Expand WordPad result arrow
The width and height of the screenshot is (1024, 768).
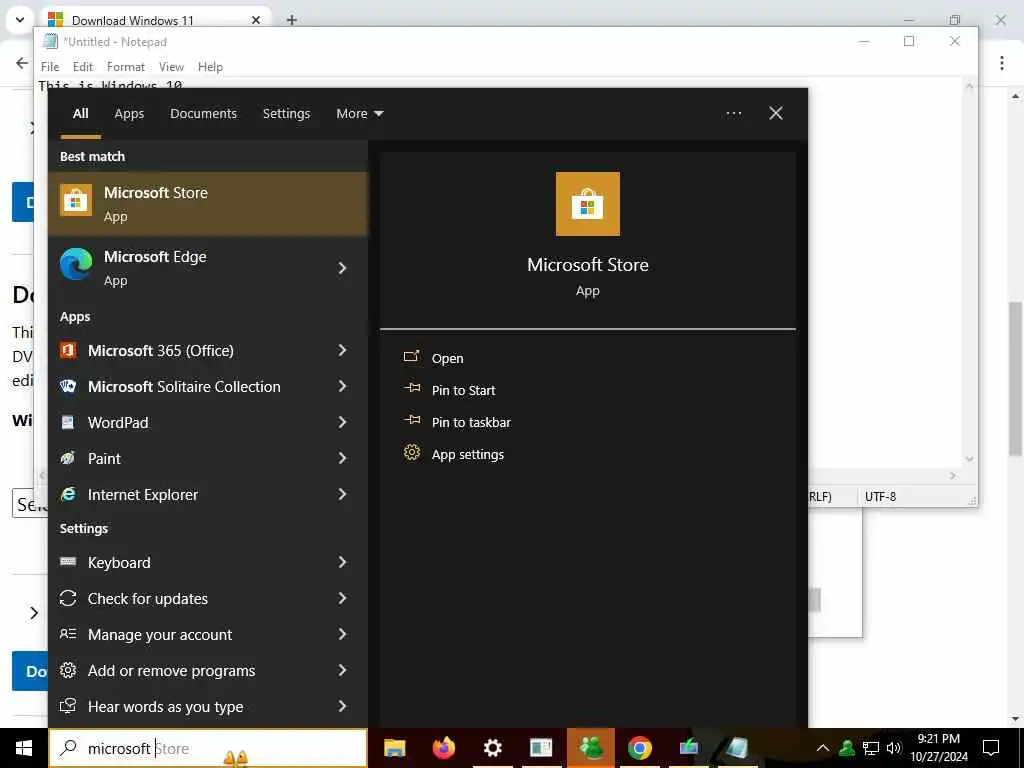point(342,422)
